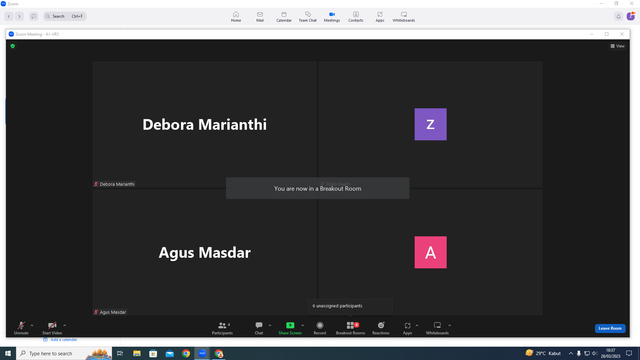Screen dimensions: 640x360
Task: Open the Mail tab in Zoom
Action: (260, 17)
